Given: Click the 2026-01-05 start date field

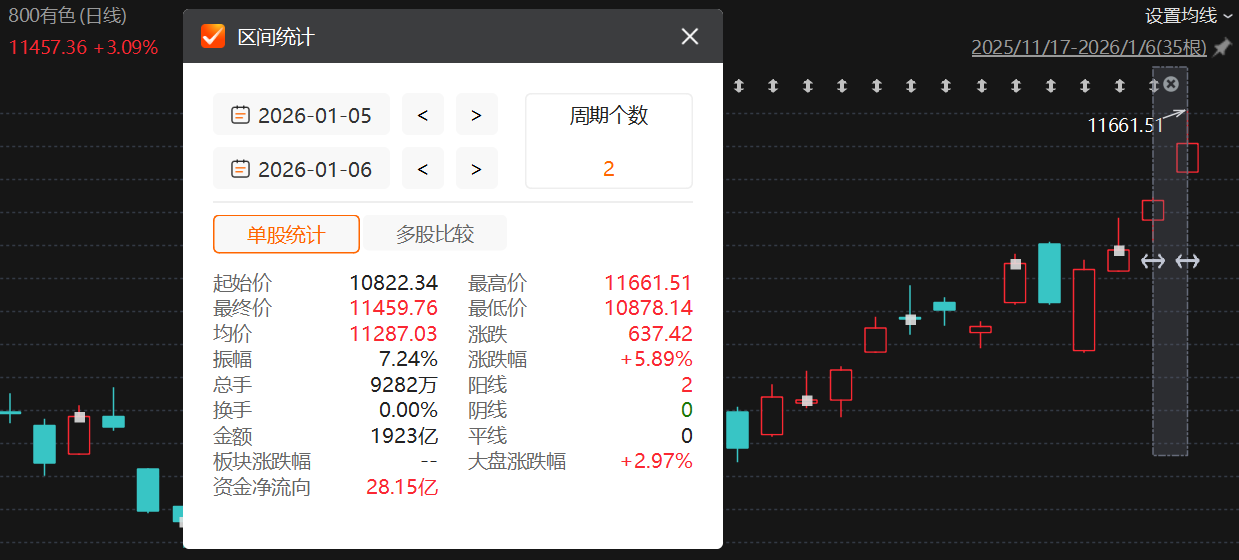Looking at the screenshot, I should pyautogui.click(x=302, y=115).
